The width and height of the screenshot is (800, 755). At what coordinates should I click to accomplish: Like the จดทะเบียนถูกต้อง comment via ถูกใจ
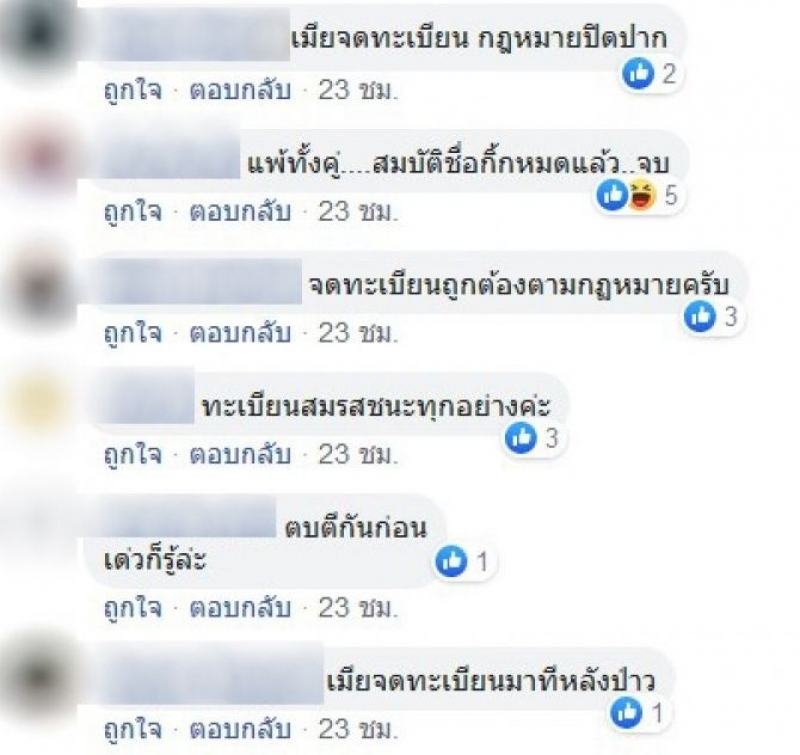coord(133,333)
